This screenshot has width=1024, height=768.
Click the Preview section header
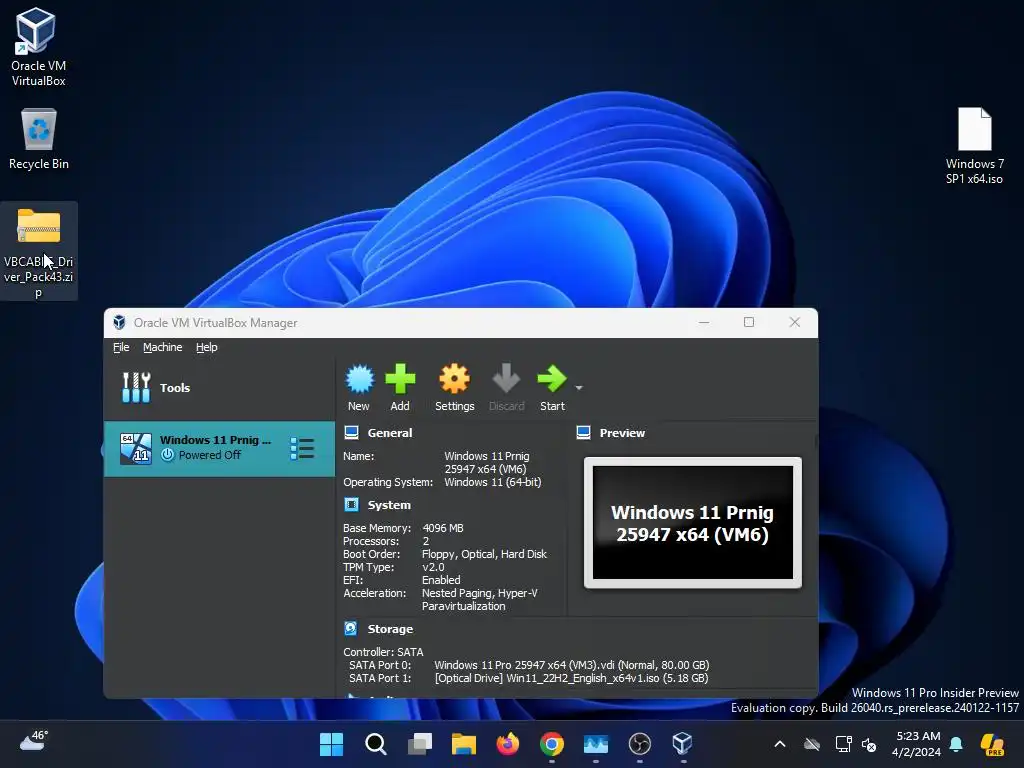pyautogui.click(x=622, y=433)
